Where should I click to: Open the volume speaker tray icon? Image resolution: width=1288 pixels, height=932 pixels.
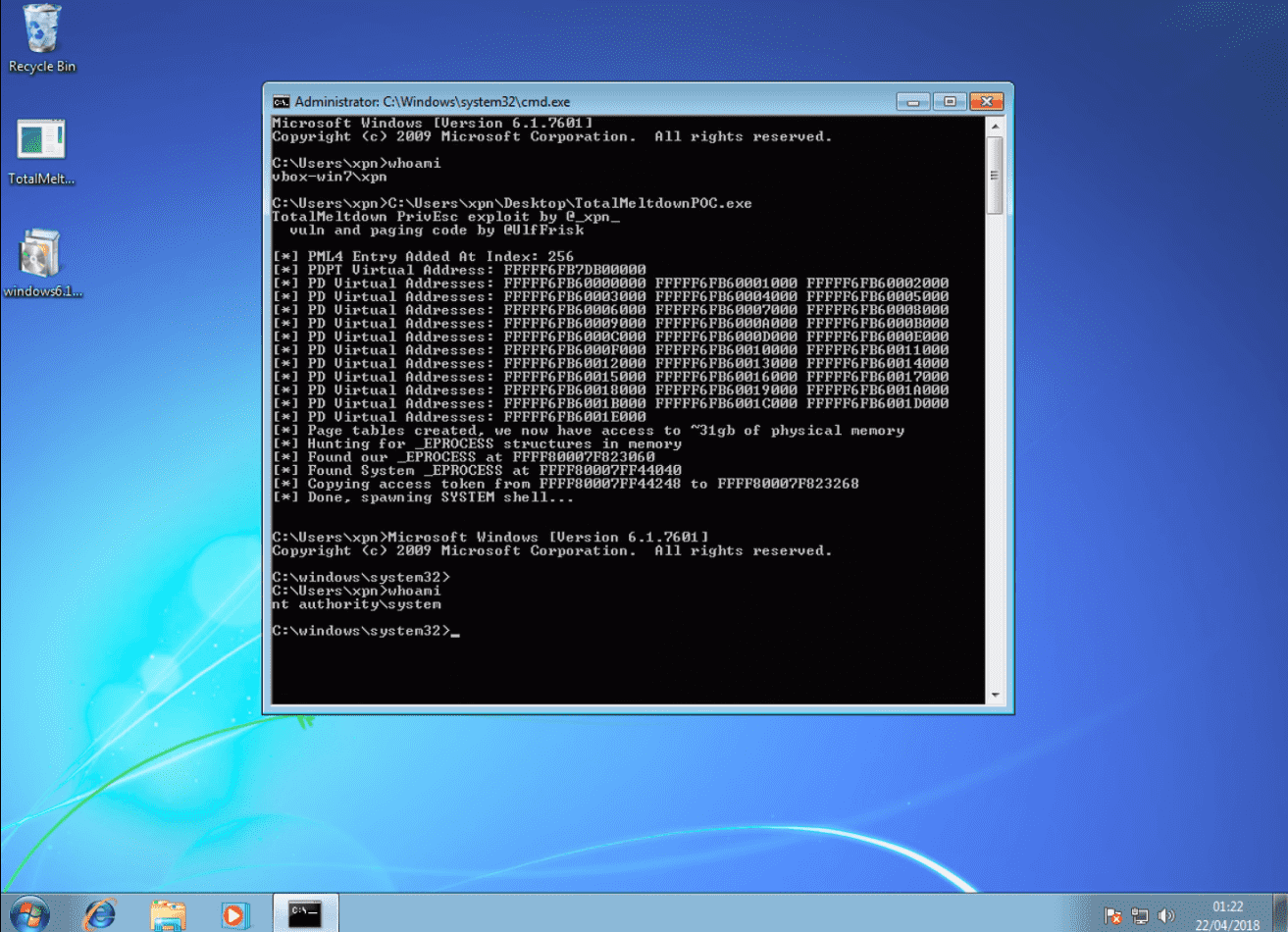click(1165, 916)
